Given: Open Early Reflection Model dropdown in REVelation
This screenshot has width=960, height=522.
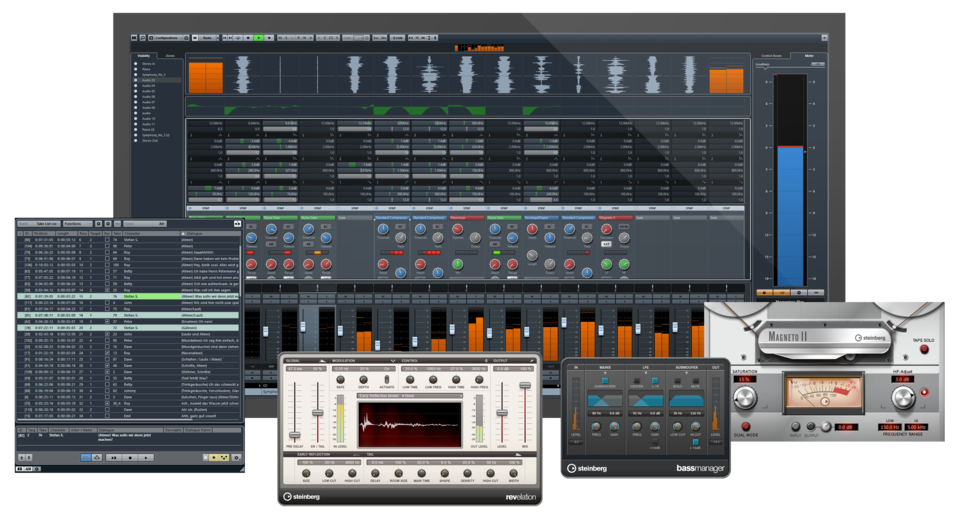Looking at the screenshot, I should pyautogui.click(x=410, y=396).
